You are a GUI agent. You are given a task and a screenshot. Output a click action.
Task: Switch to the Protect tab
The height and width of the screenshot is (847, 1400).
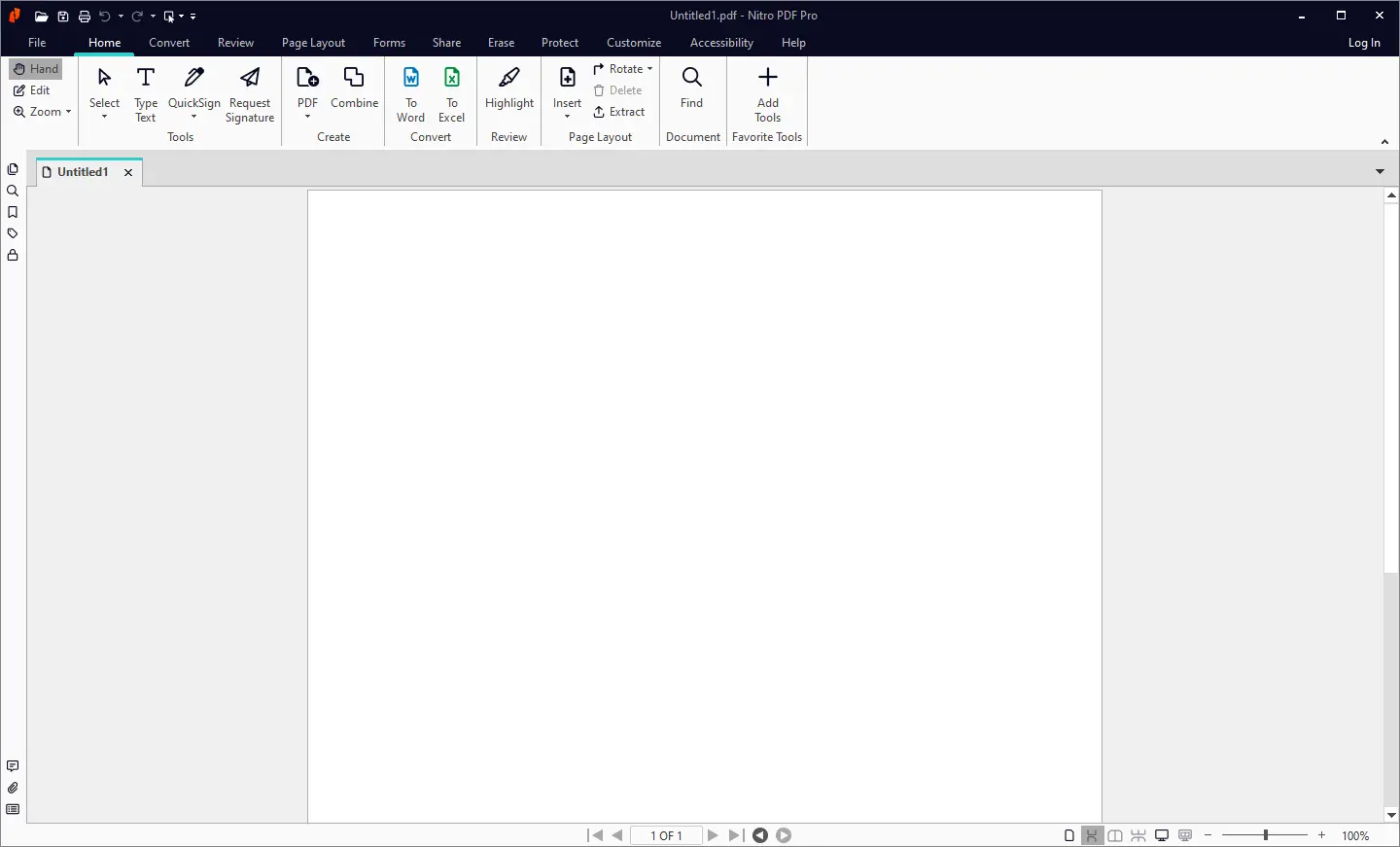560,43
